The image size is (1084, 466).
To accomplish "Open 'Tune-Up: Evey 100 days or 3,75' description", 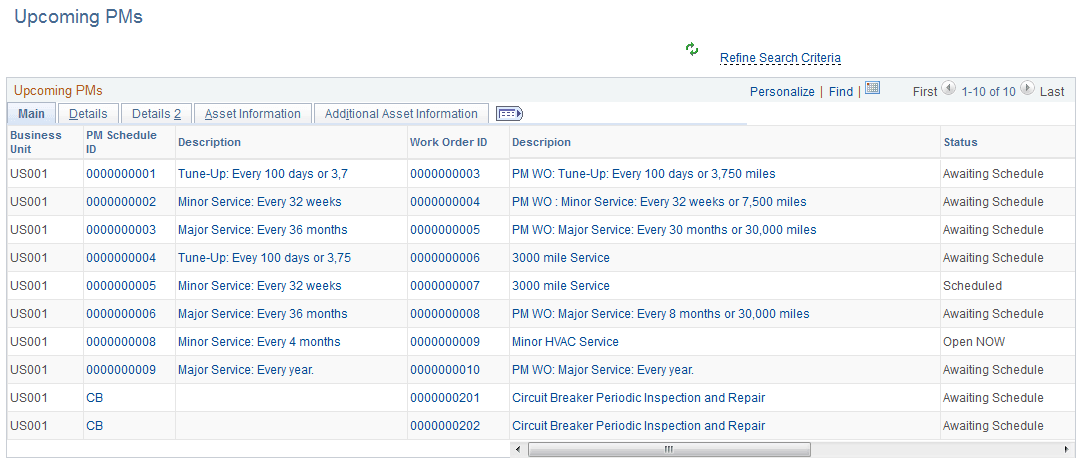I will pos(264,258).
